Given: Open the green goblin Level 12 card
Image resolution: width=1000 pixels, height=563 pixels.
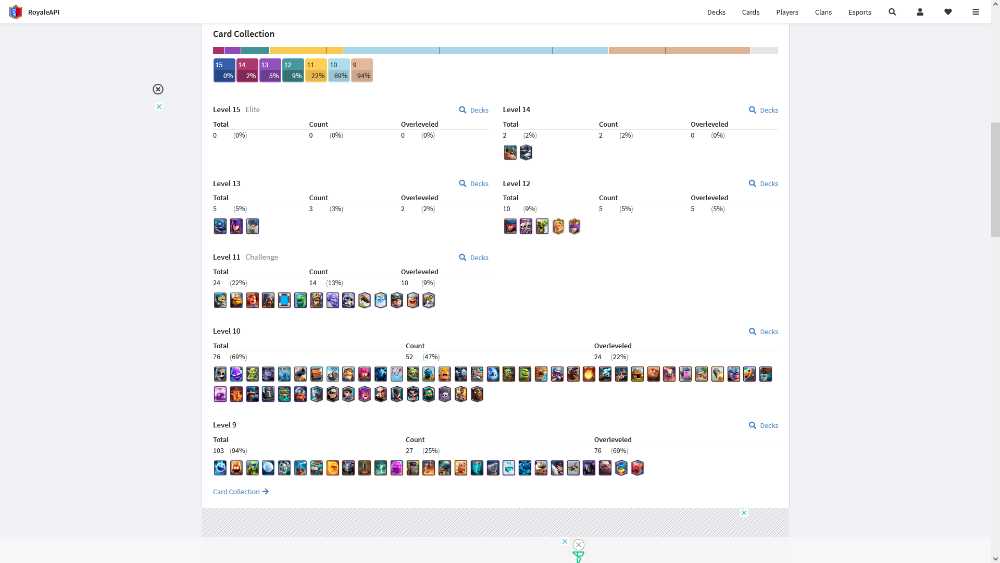Looking at the screenshot, I should point(542,226).
